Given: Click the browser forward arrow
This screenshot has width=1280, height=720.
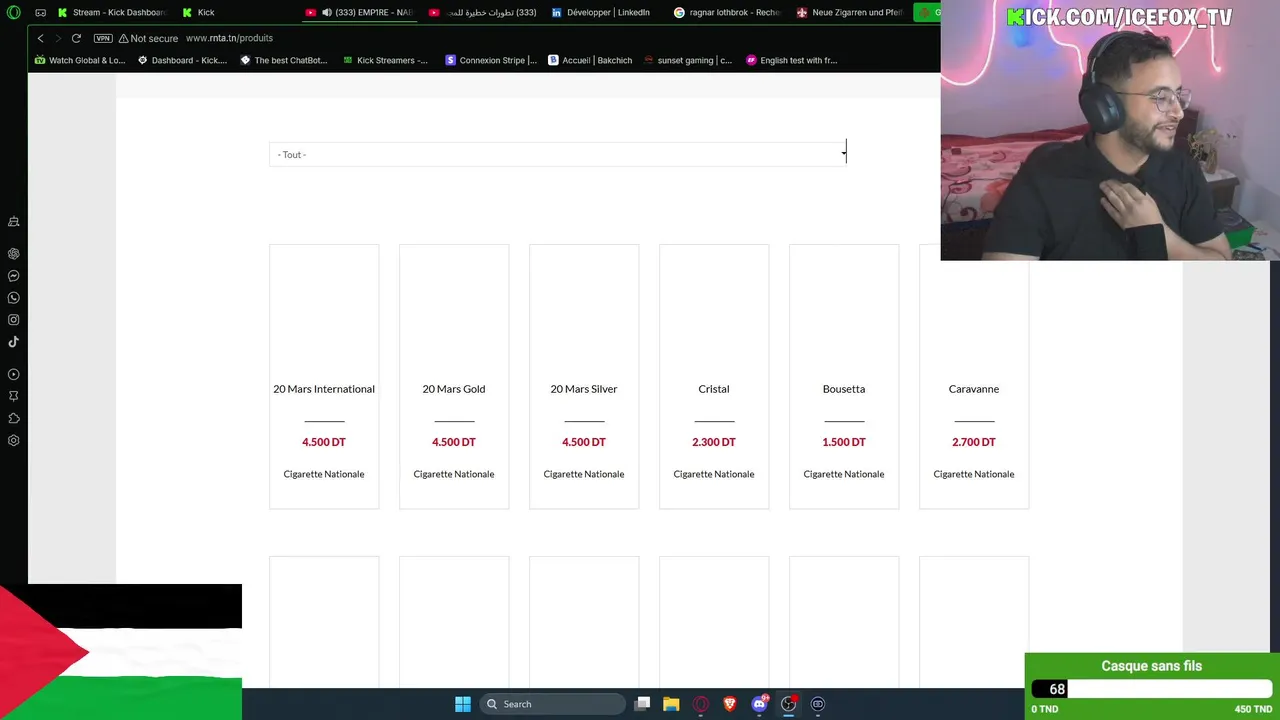Looking at the screenshot, I should pos(58,38).
